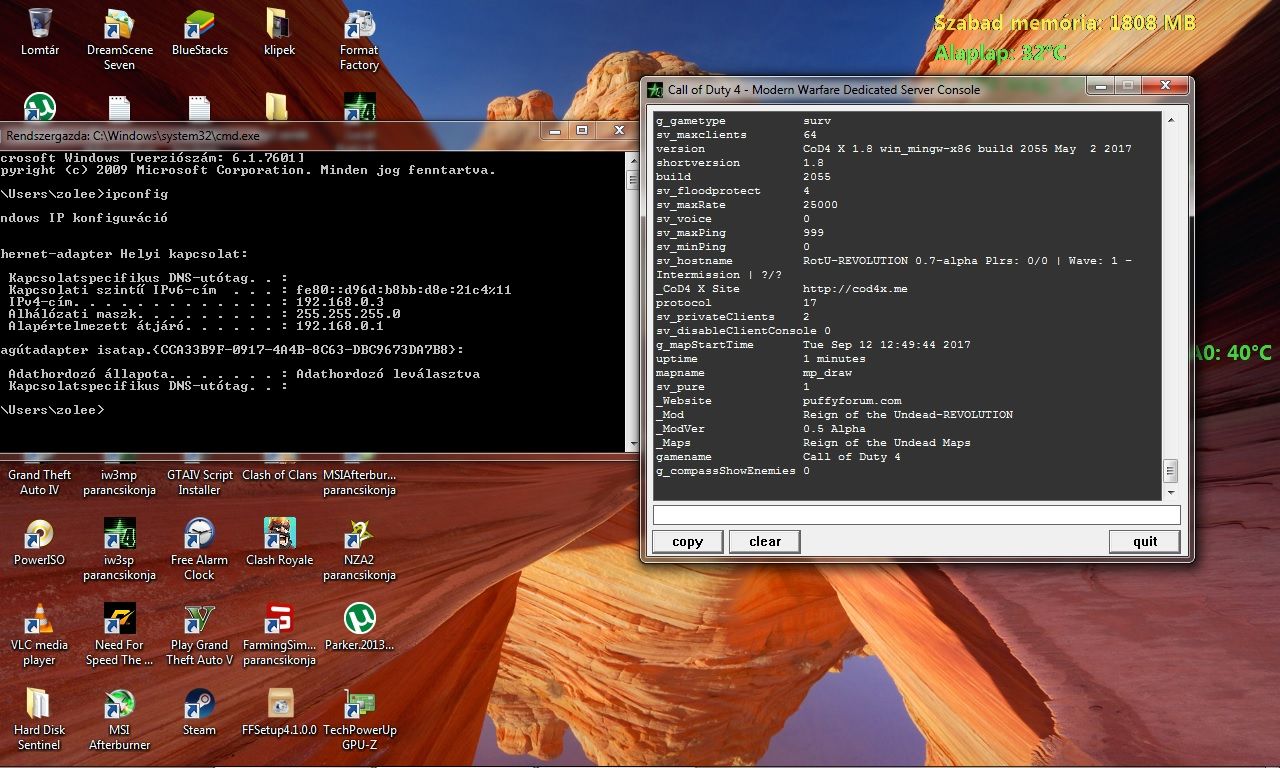
Task: Click the puffyforum.com website value
Action: (852, 401)
